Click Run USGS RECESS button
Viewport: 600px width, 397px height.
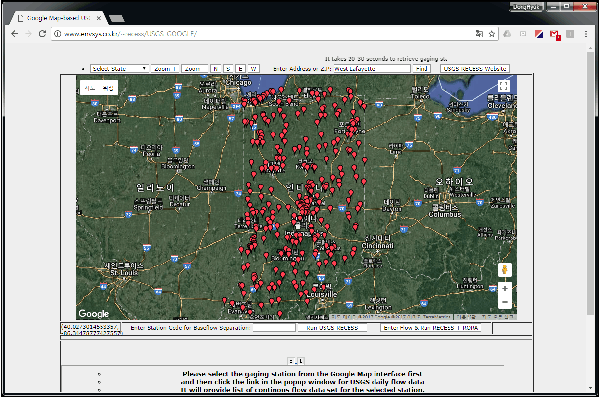(332, 328)
